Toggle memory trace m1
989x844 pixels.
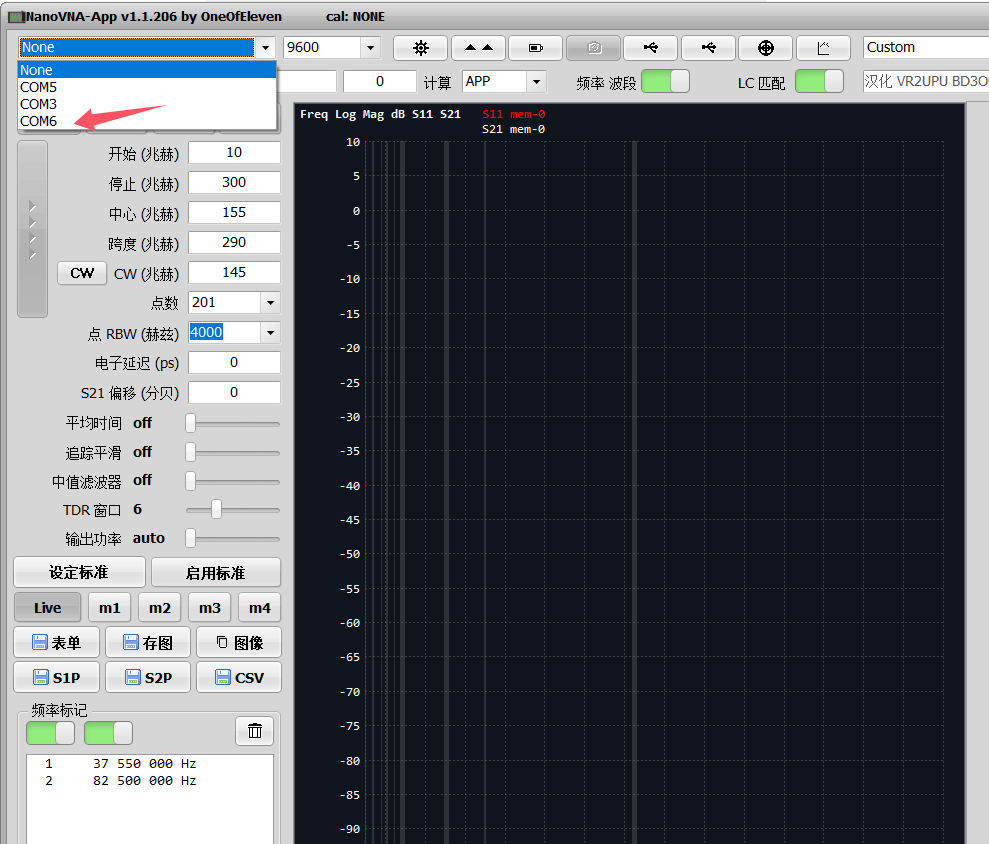110,607
